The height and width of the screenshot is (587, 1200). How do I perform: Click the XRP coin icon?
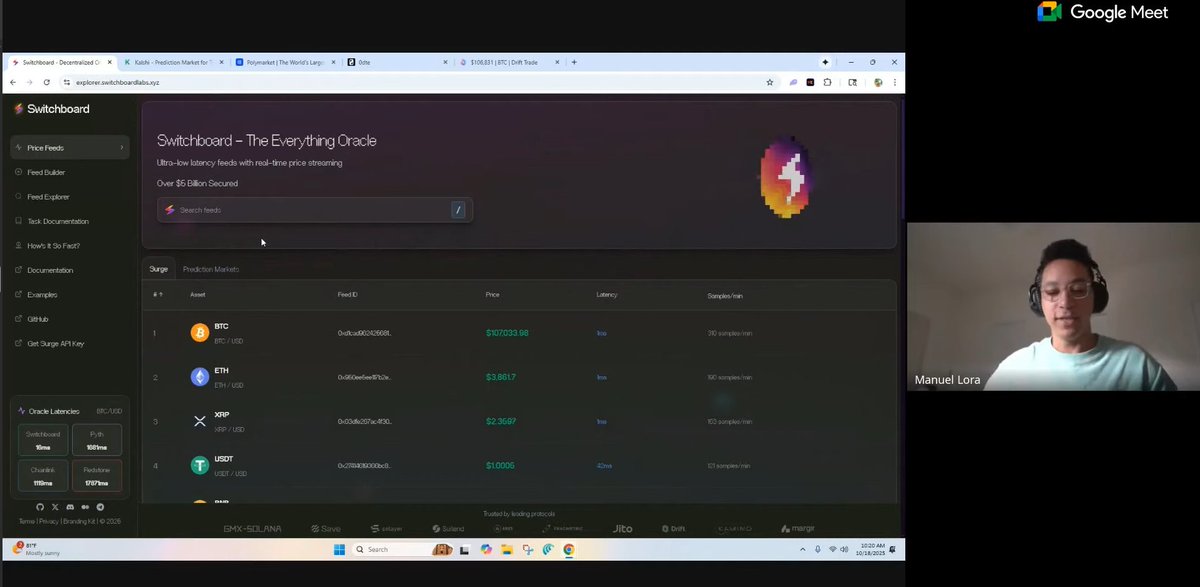(x=200, y=421)
